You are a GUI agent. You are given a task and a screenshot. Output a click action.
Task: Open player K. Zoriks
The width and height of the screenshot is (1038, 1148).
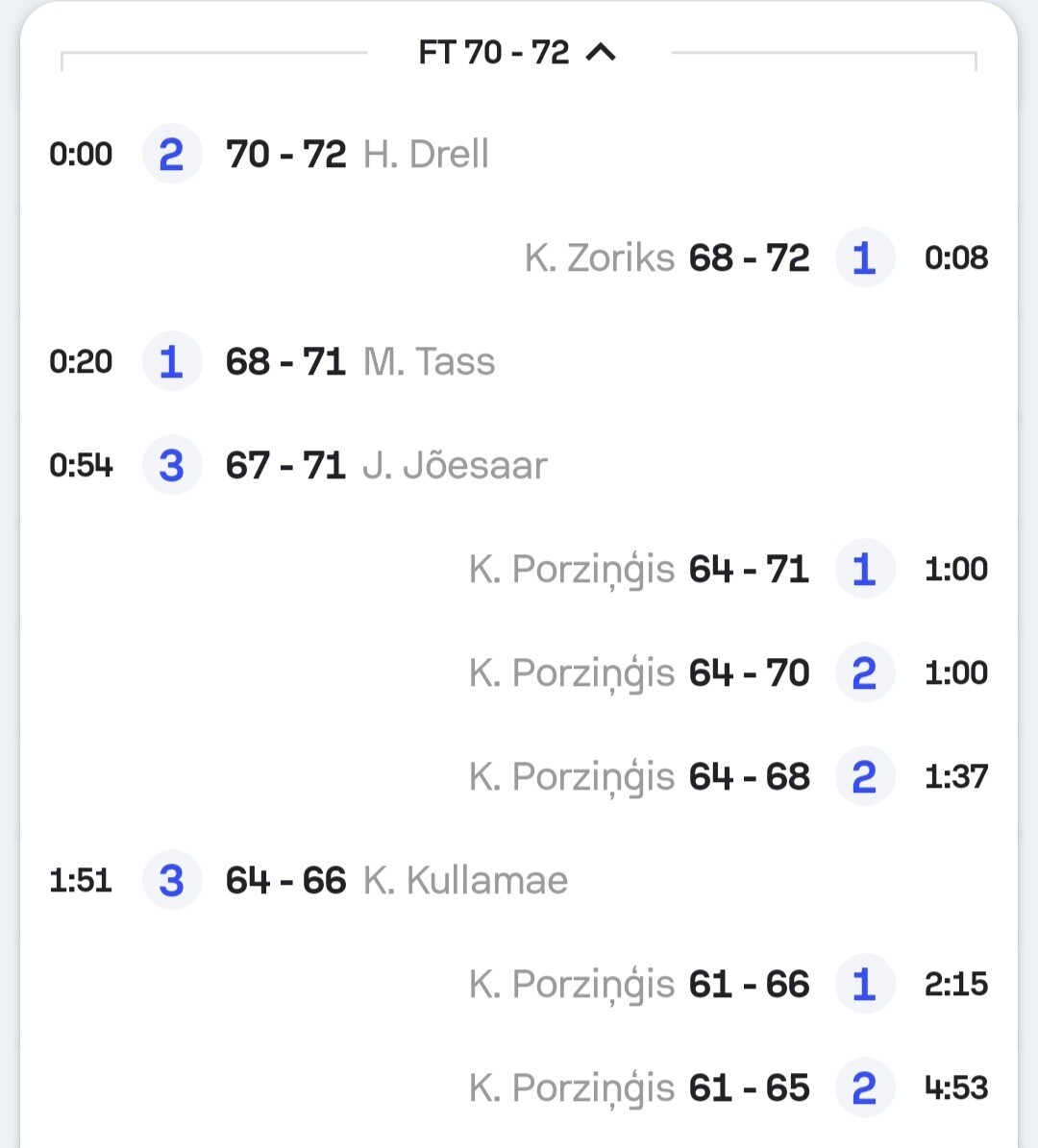[600, 257]
